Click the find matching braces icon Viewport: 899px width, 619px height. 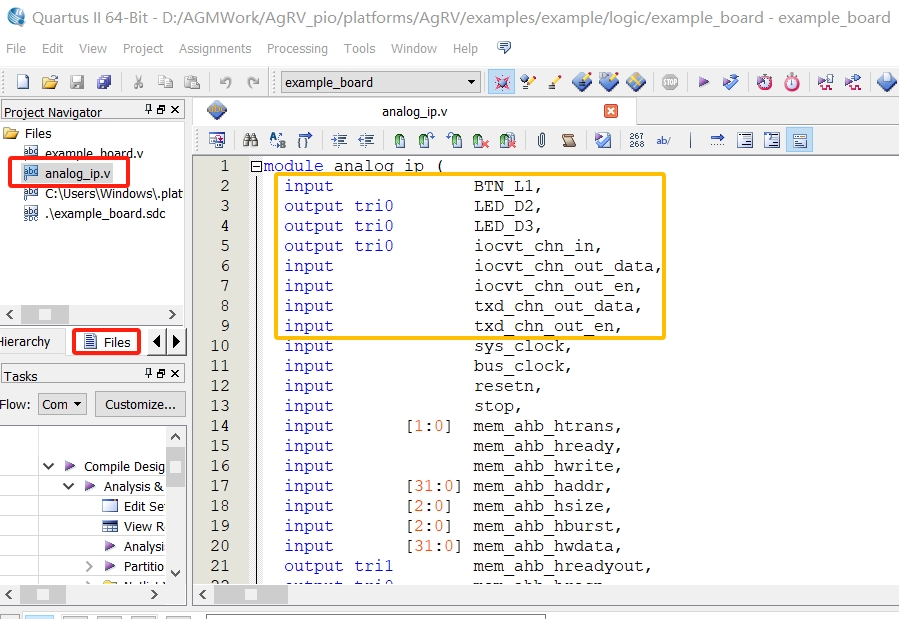click(x=305, y=140)
